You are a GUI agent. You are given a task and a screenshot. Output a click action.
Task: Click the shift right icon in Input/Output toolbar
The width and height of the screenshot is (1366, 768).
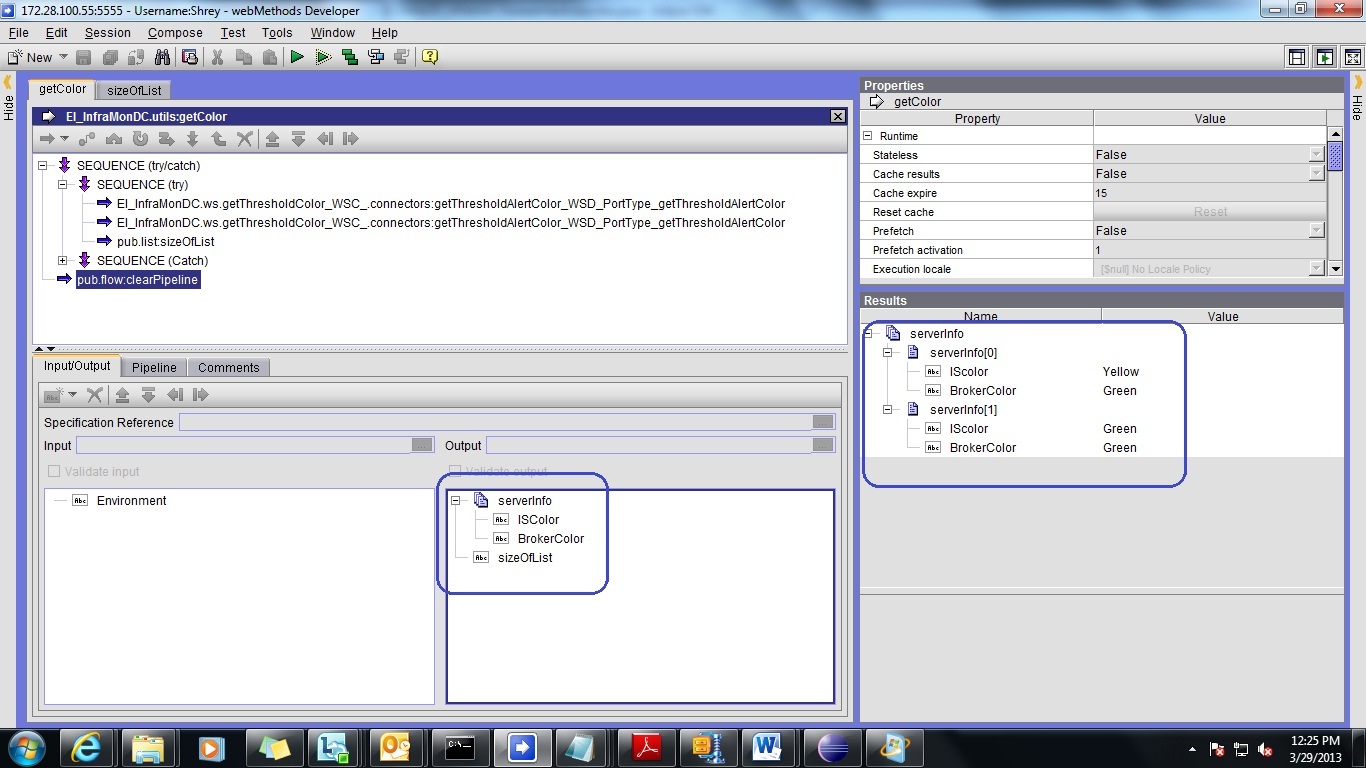click(200, 395)
